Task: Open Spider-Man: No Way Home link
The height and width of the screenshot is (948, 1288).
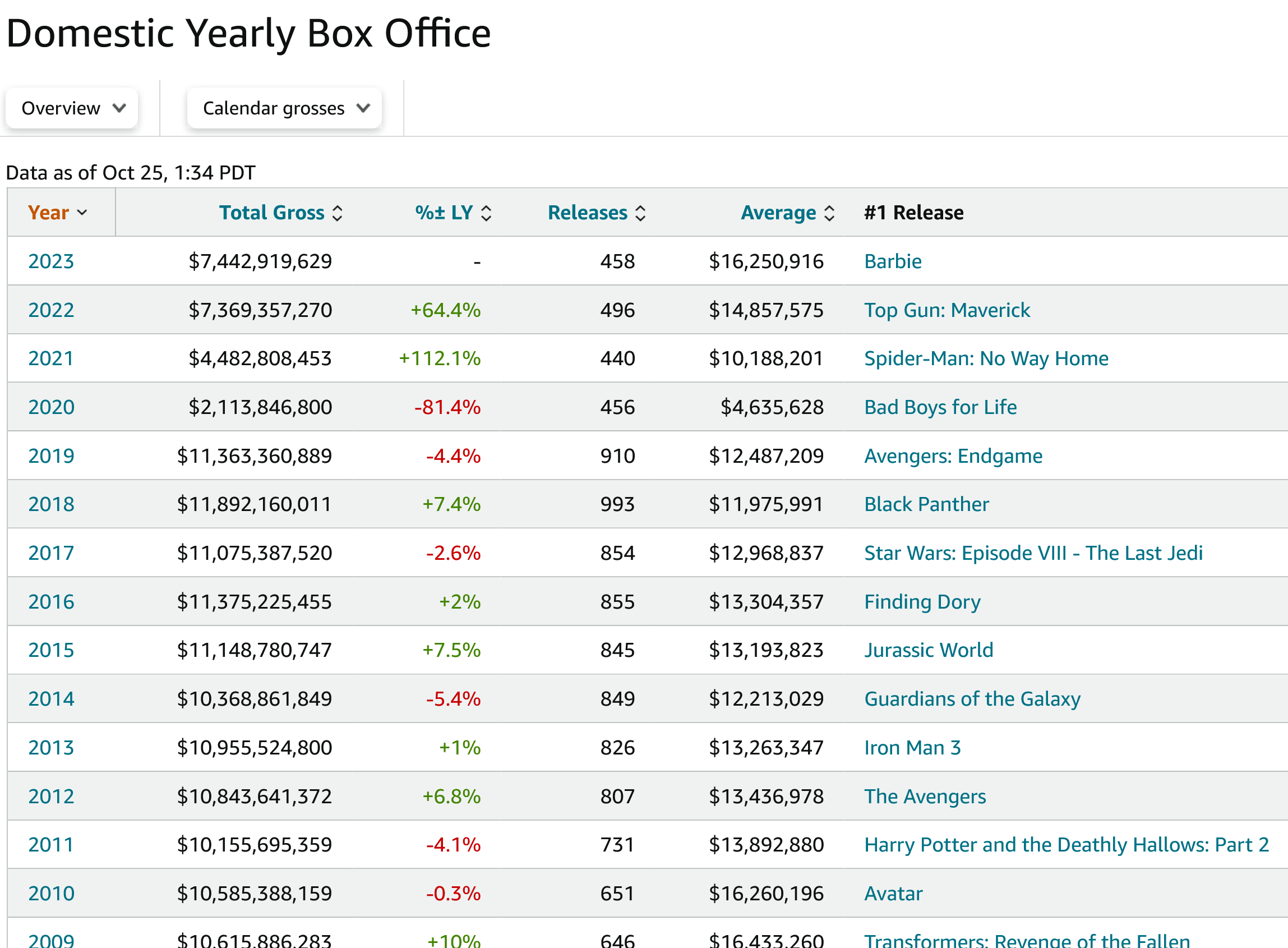Action: (x=986, y=358)
